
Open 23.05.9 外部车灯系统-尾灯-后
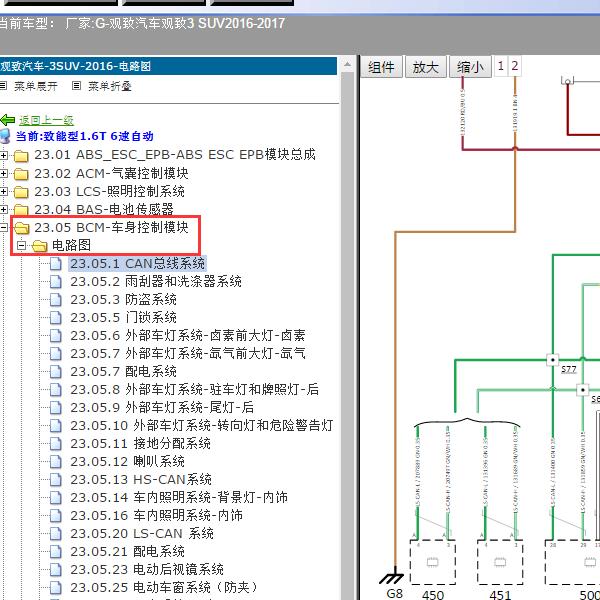[x=162, y=408]
